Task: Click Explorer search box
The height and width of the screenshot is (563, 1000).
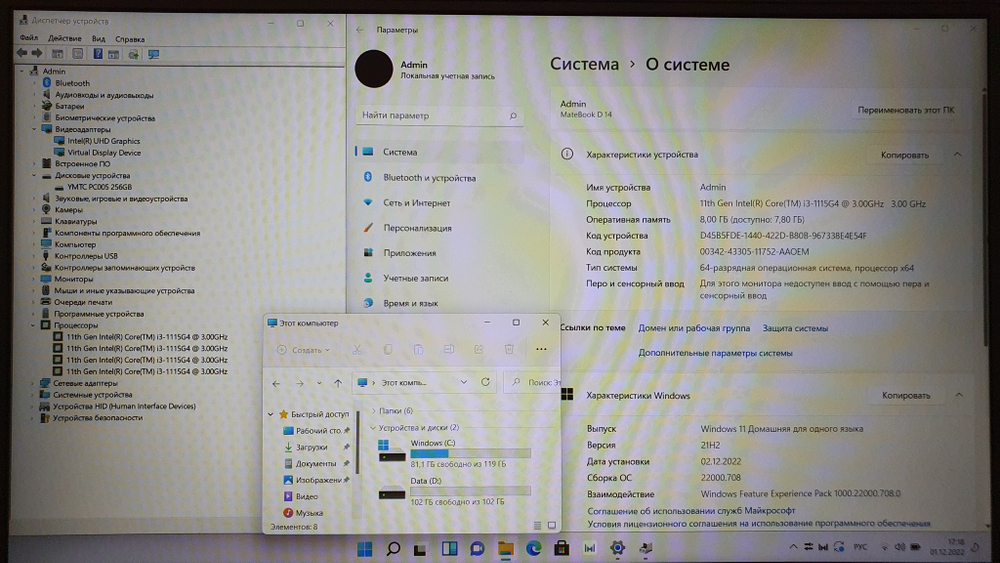Action: (x=533, y=382)
